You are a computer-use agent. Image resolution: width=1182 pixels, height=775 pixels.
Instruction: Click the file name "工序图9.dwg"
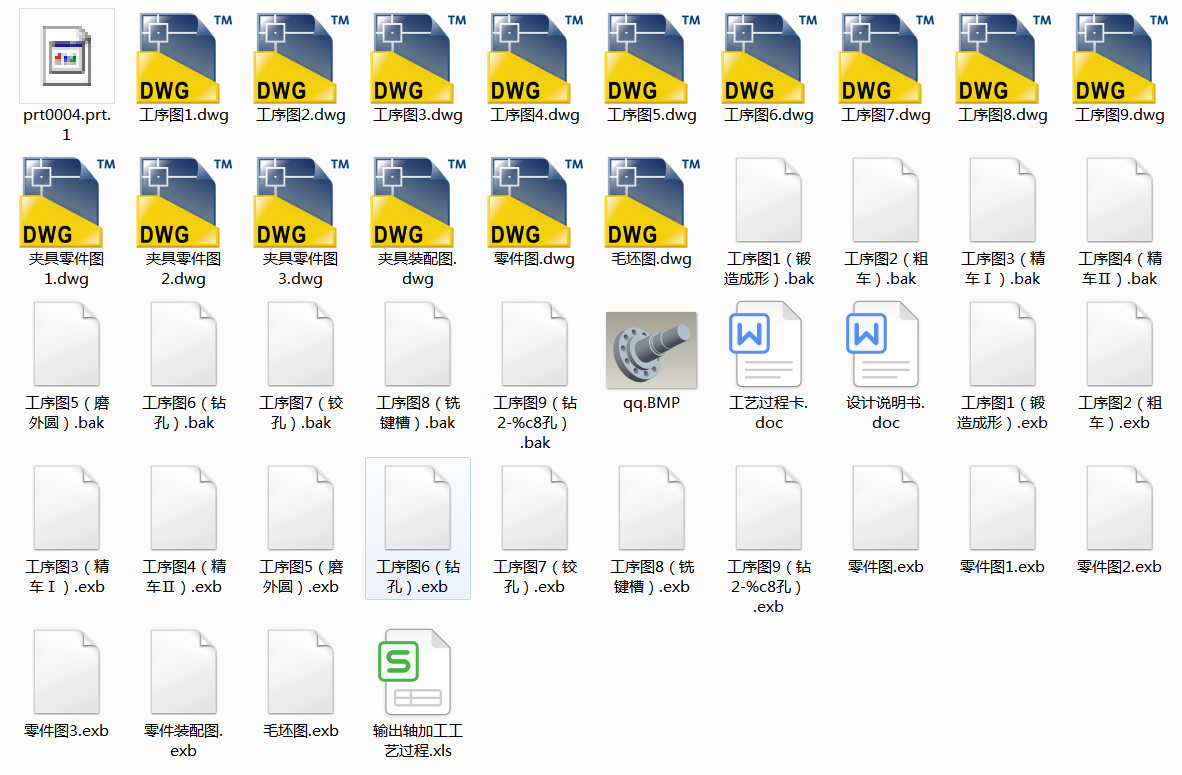point(1119,115)
